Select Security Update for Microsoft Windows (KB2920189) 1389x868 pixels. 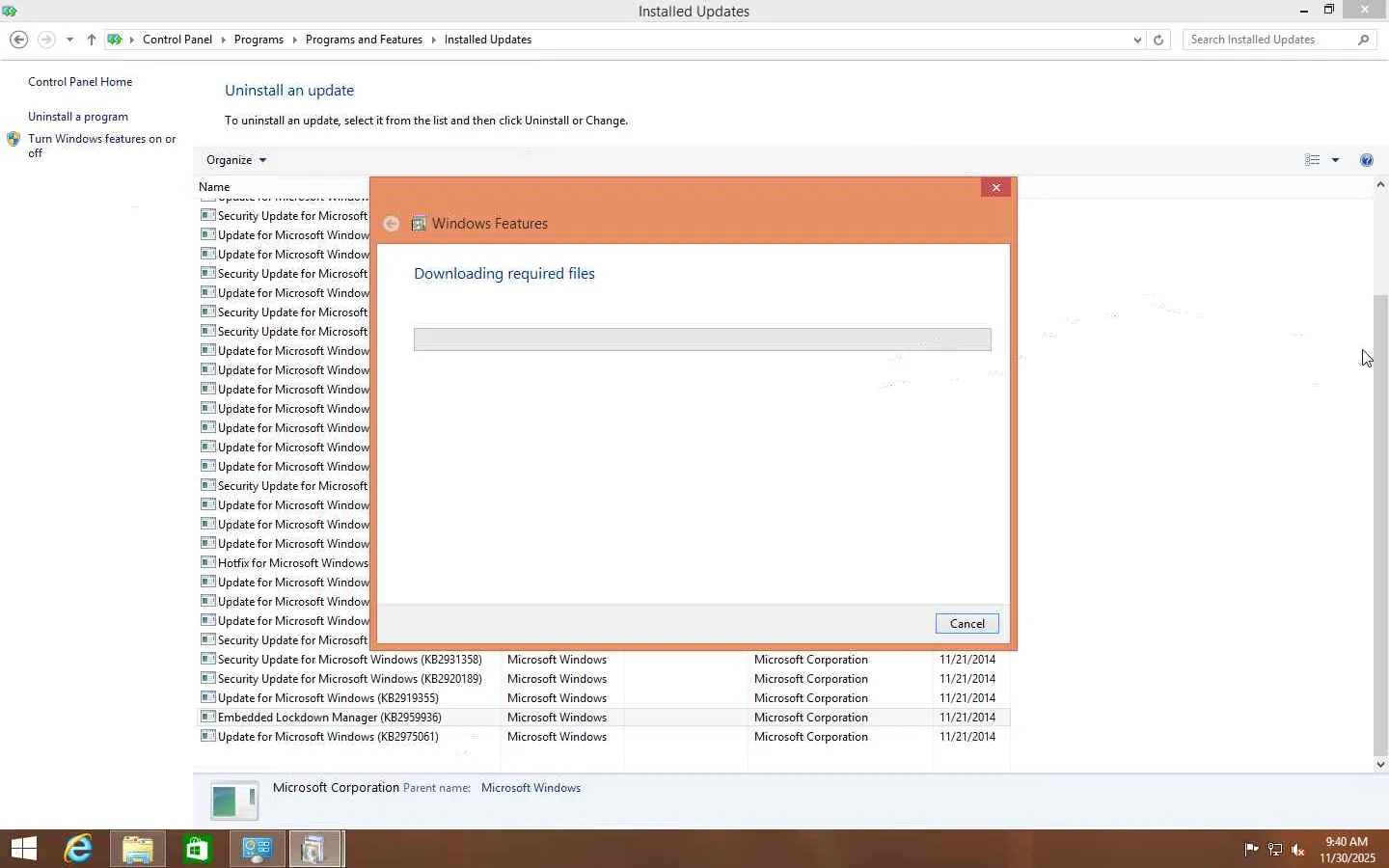[604, 679]
